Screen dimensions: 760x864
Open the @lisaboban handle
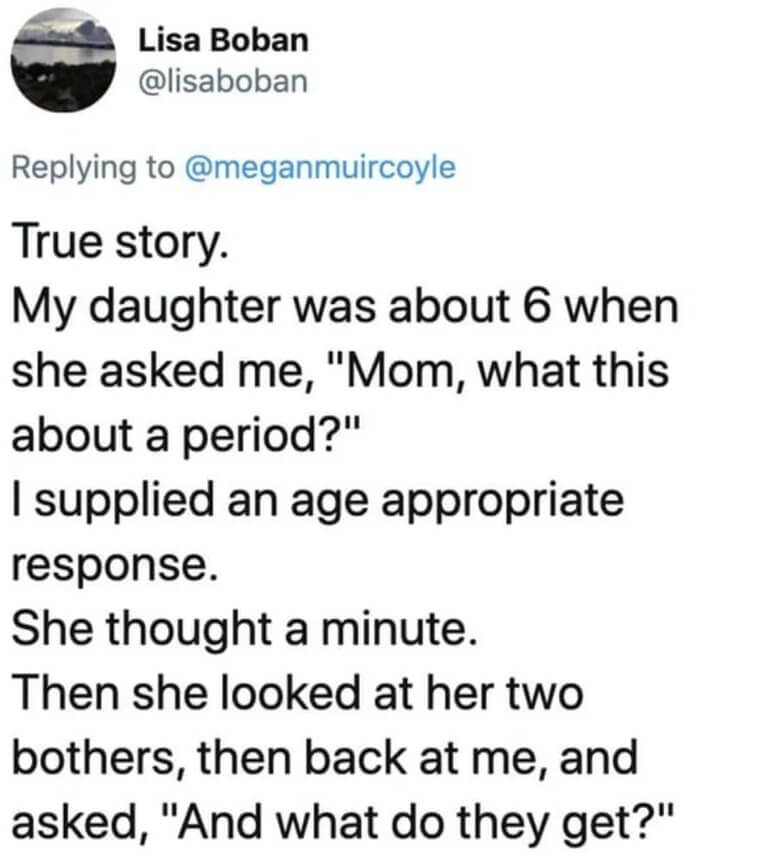point(223,82)
